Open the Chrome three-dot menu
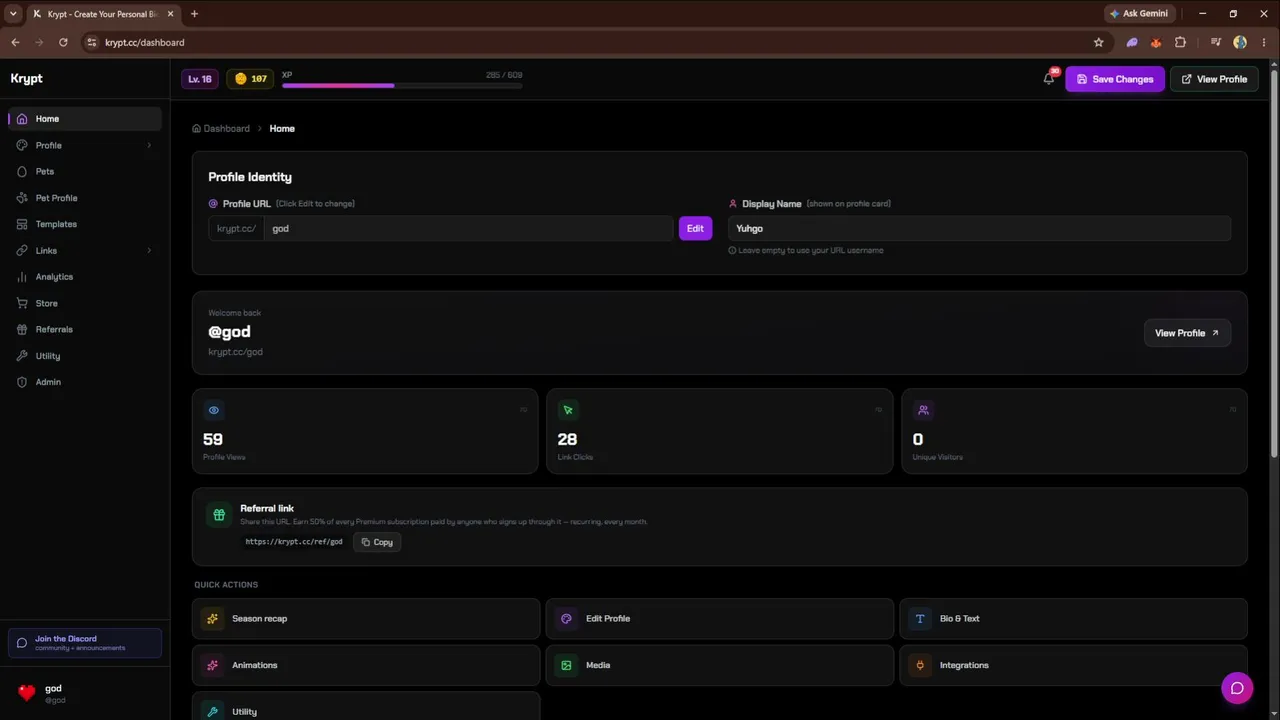1280x720 pixels. click(1265, 42)
